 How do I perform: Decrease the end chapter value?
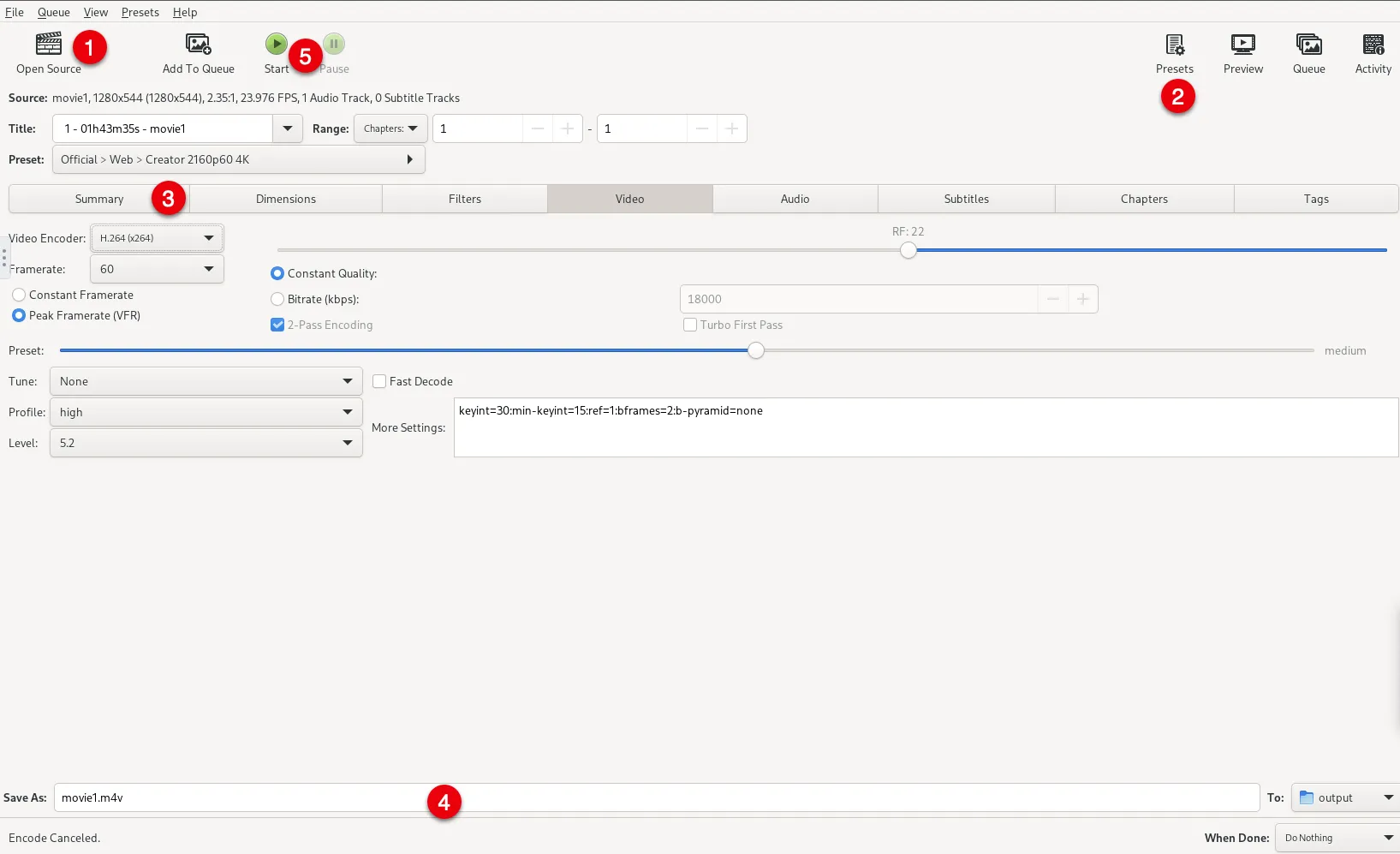pyautogui.click(x=702, y=128)
